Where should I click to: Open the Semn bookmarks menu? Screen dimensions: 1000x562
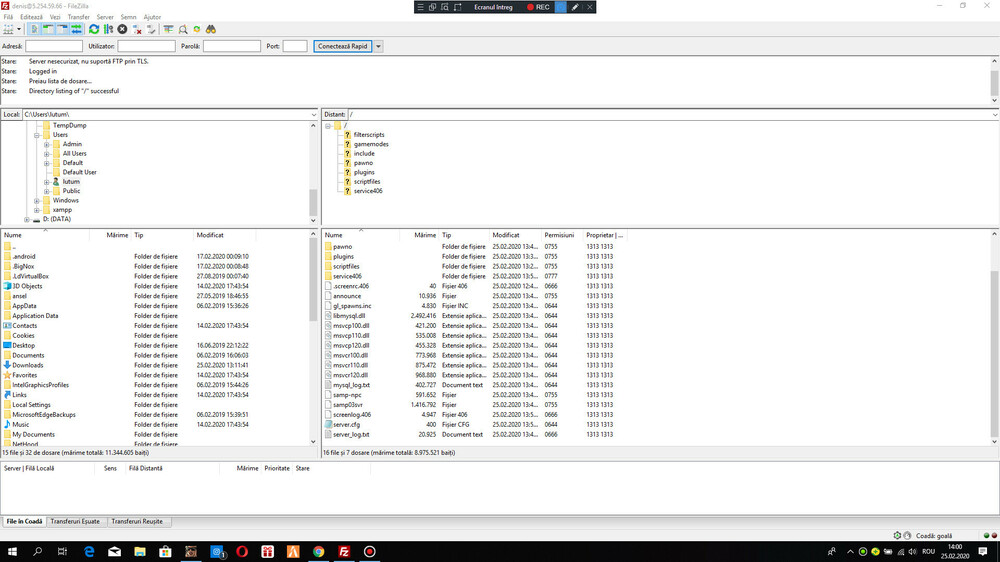click(128, 17)
